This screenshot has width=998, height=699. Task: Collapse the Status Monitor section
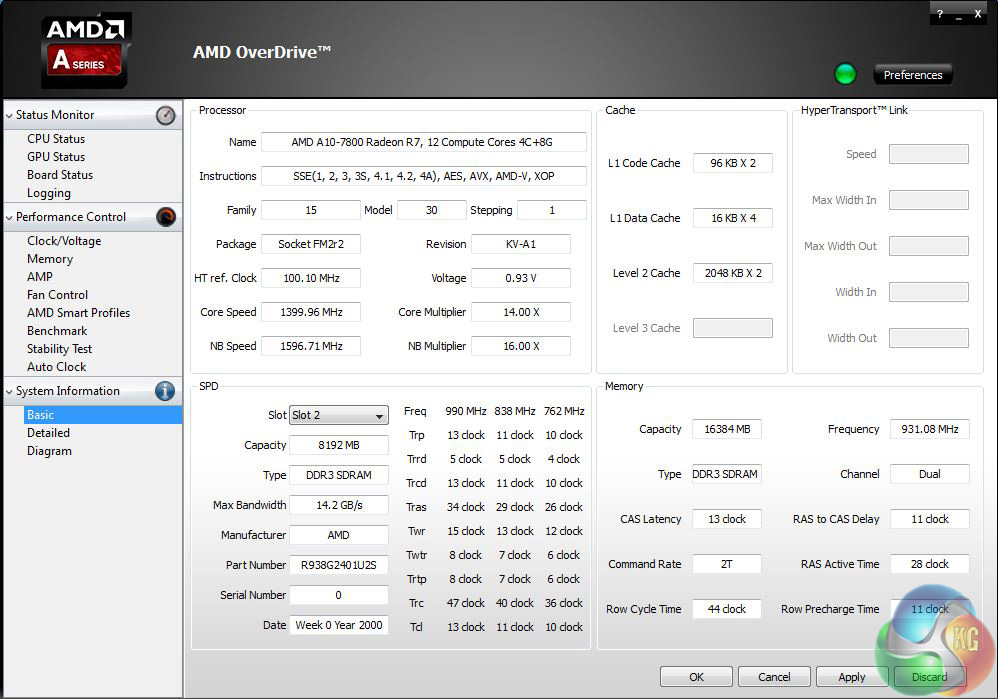(10, 116)
